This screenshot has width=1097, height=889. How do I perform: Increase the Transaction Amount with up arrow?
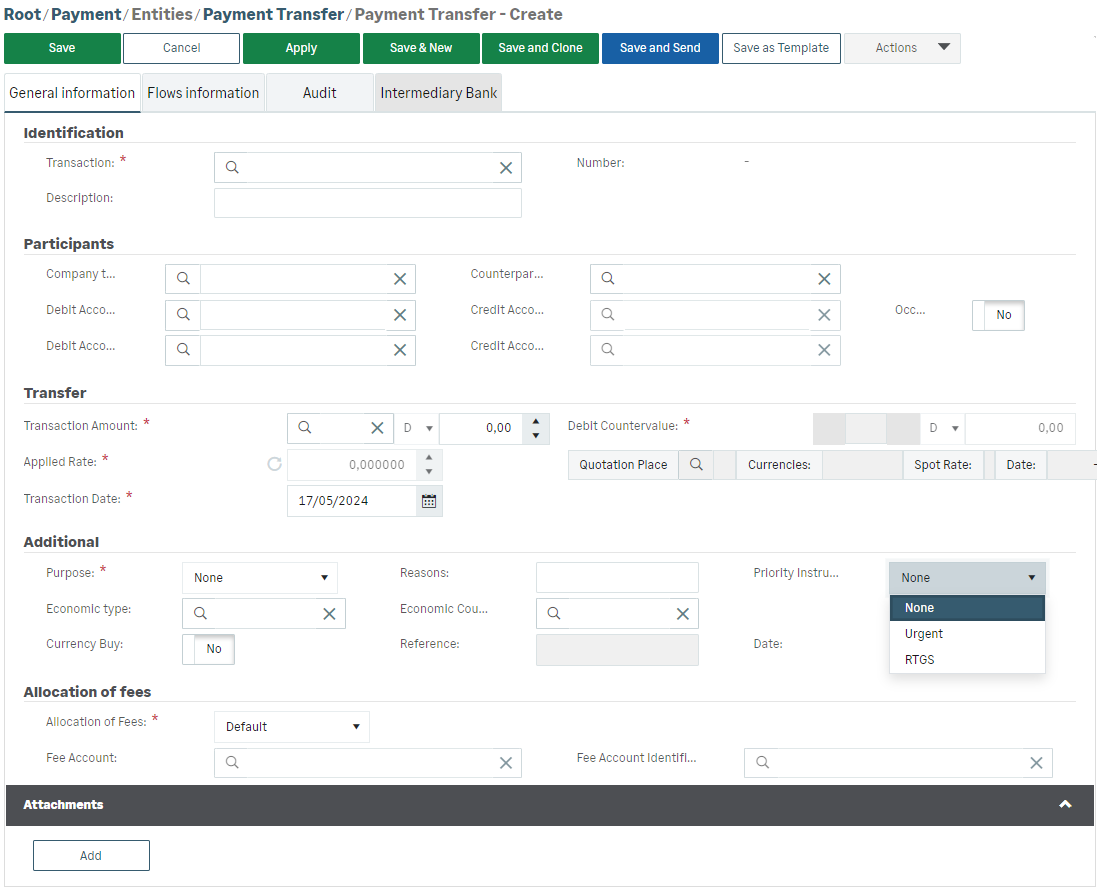536,421
